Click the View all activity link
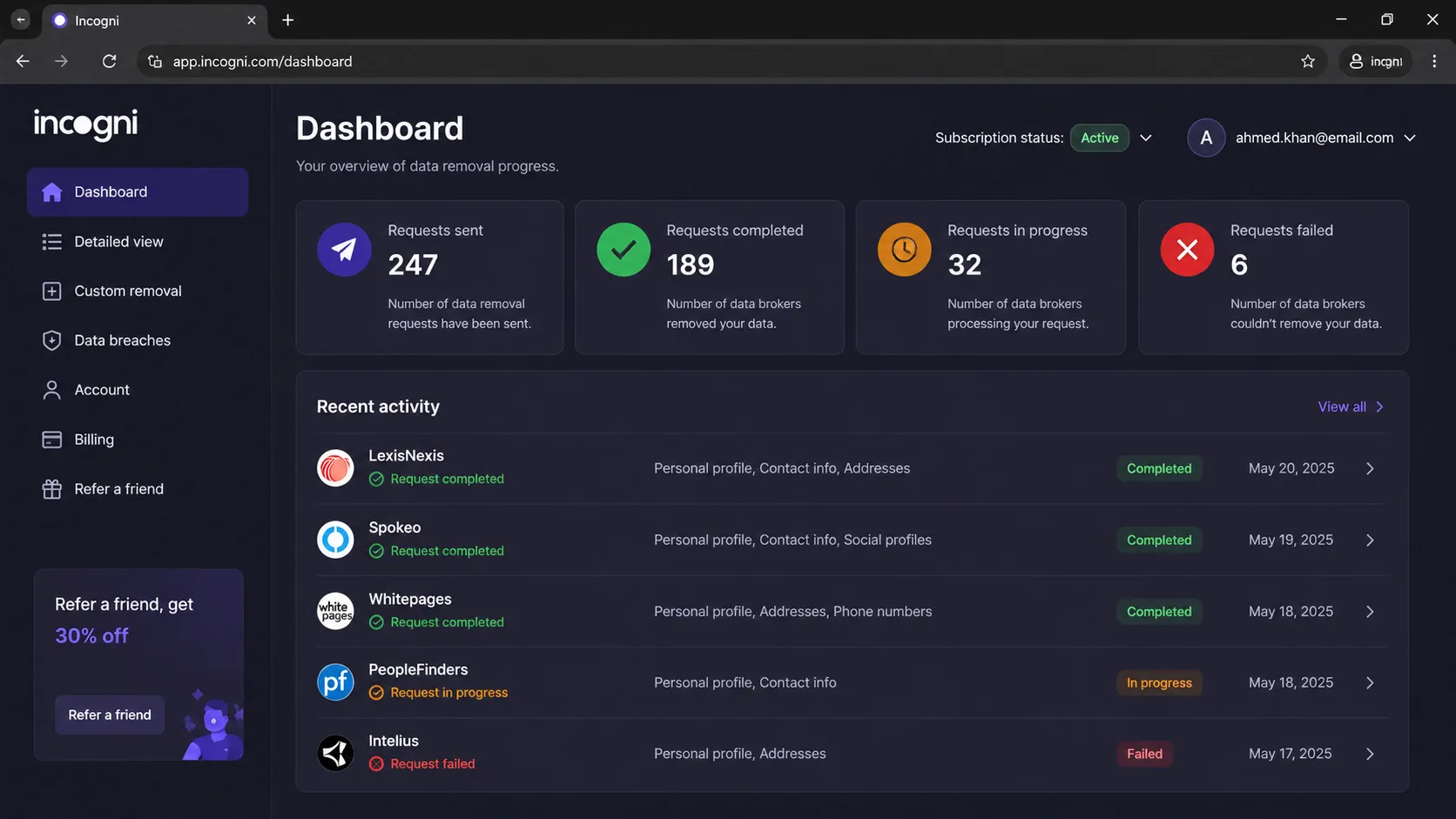This screenshot has width=1456, height=819. pos(1351,406)
